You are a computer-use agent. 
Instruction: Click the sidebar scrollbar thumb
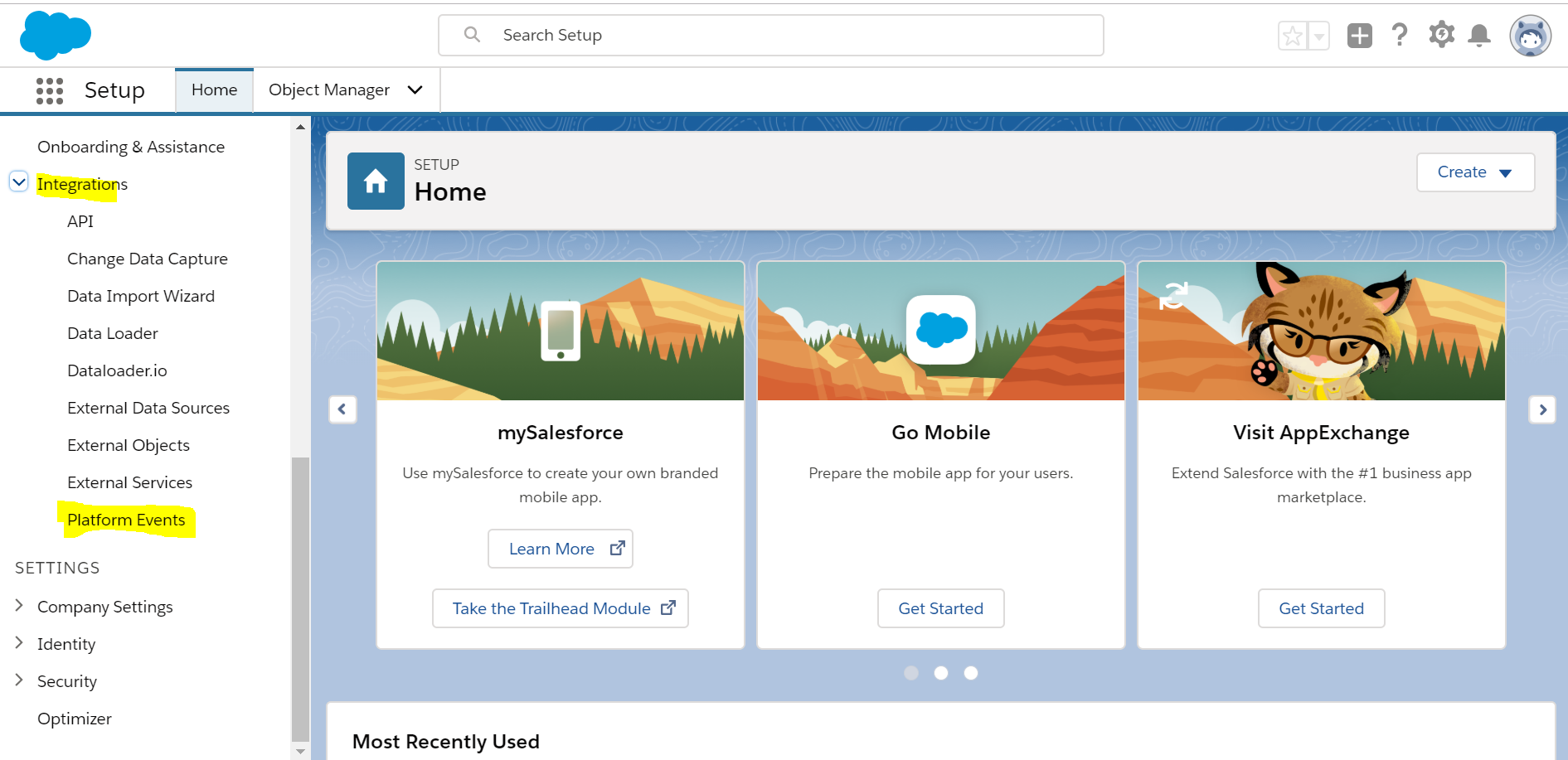click(x=300, y=598)
